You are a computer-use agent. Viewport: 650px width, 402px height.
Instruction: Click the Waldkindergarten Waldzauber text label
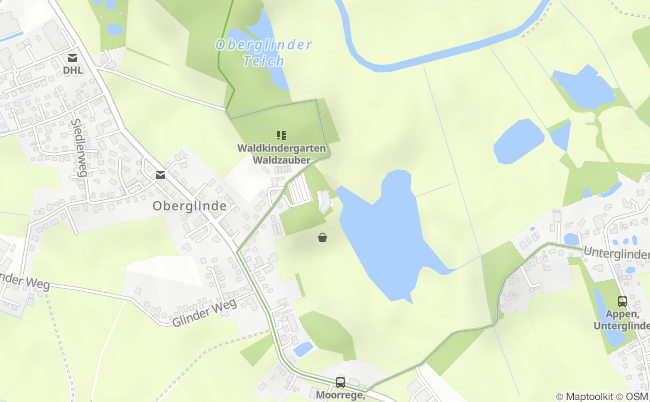(x=281, y=154)
